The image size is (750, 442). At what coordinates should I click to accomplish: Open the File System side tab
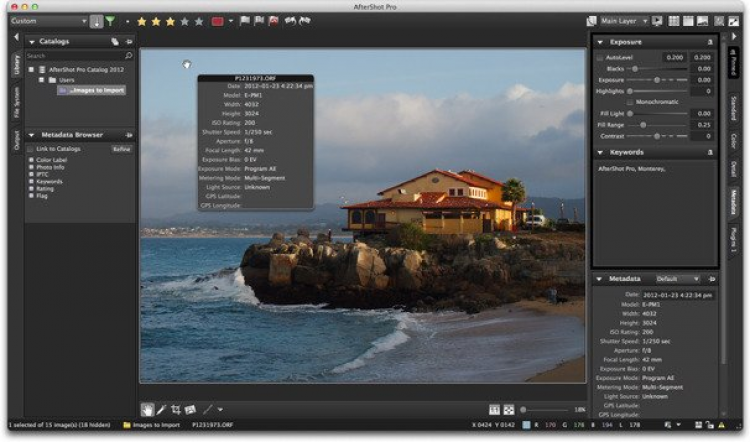[x=16, y=102]
